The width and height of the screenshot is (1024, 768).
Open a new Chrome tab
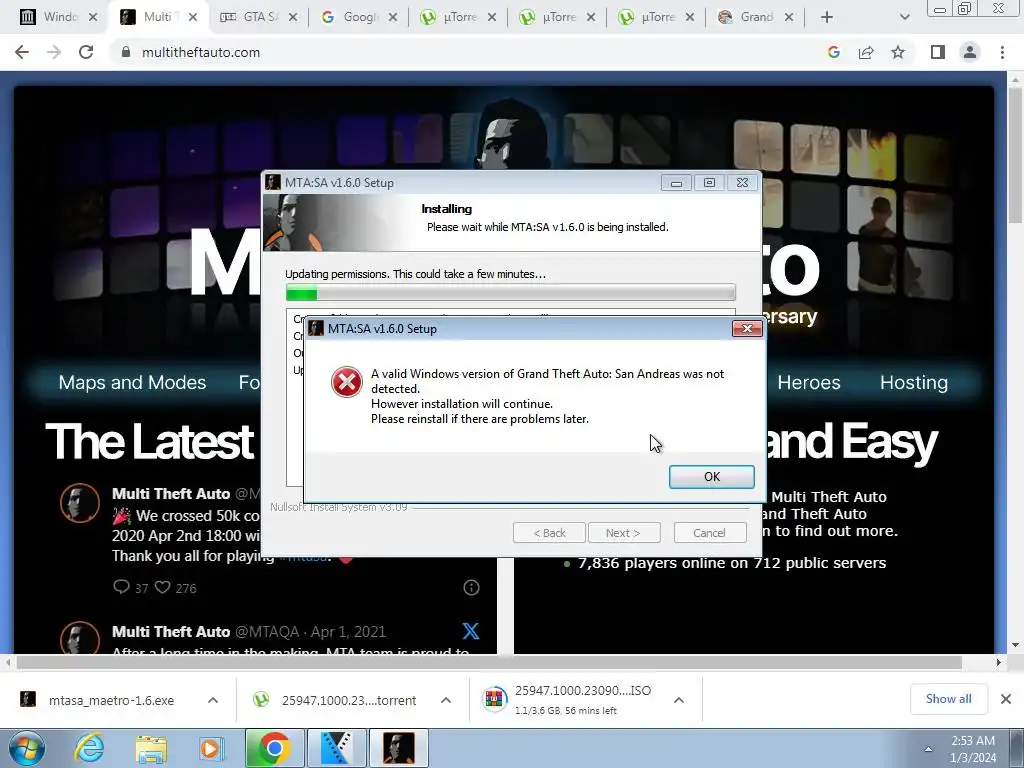827,17
